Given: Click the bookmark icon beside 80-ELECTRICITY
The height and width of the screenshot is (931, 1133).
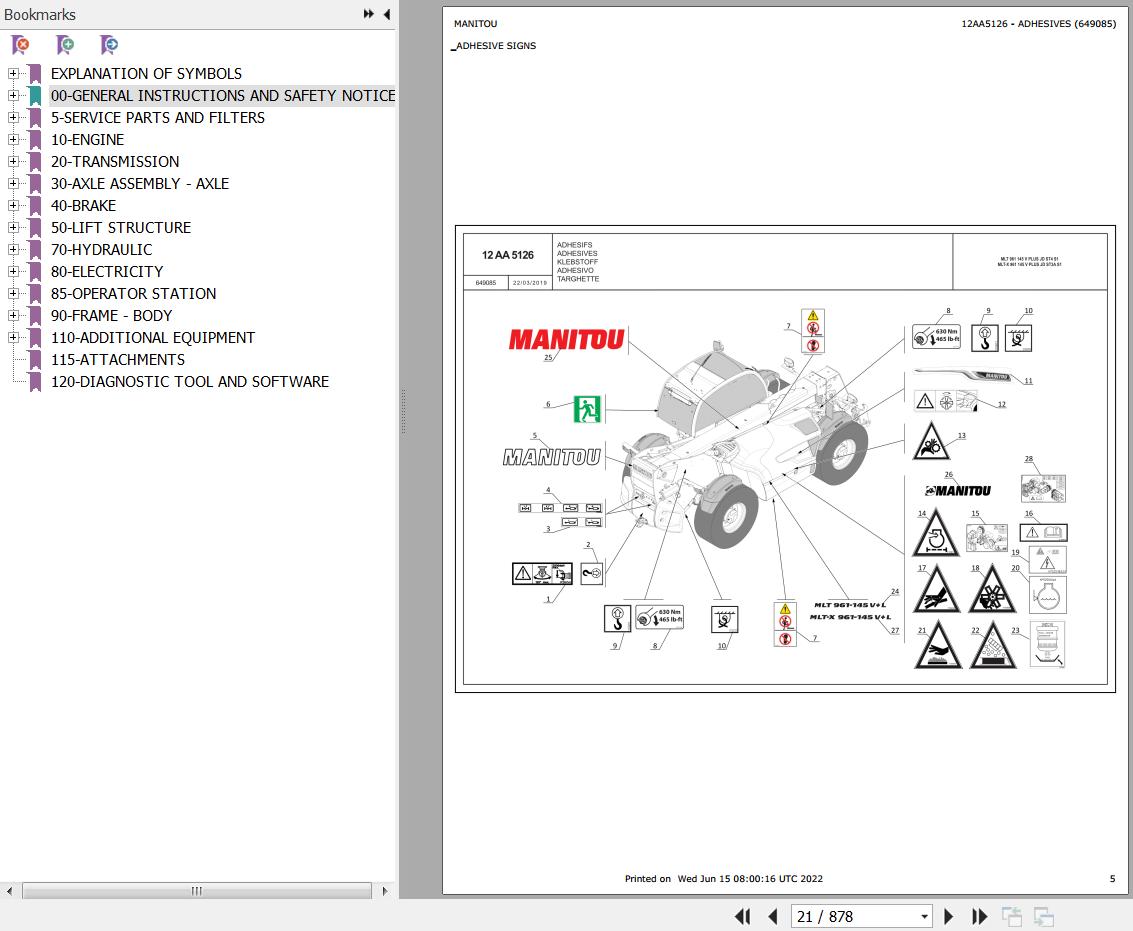Looking at the screenshot, I should (35, 271).
